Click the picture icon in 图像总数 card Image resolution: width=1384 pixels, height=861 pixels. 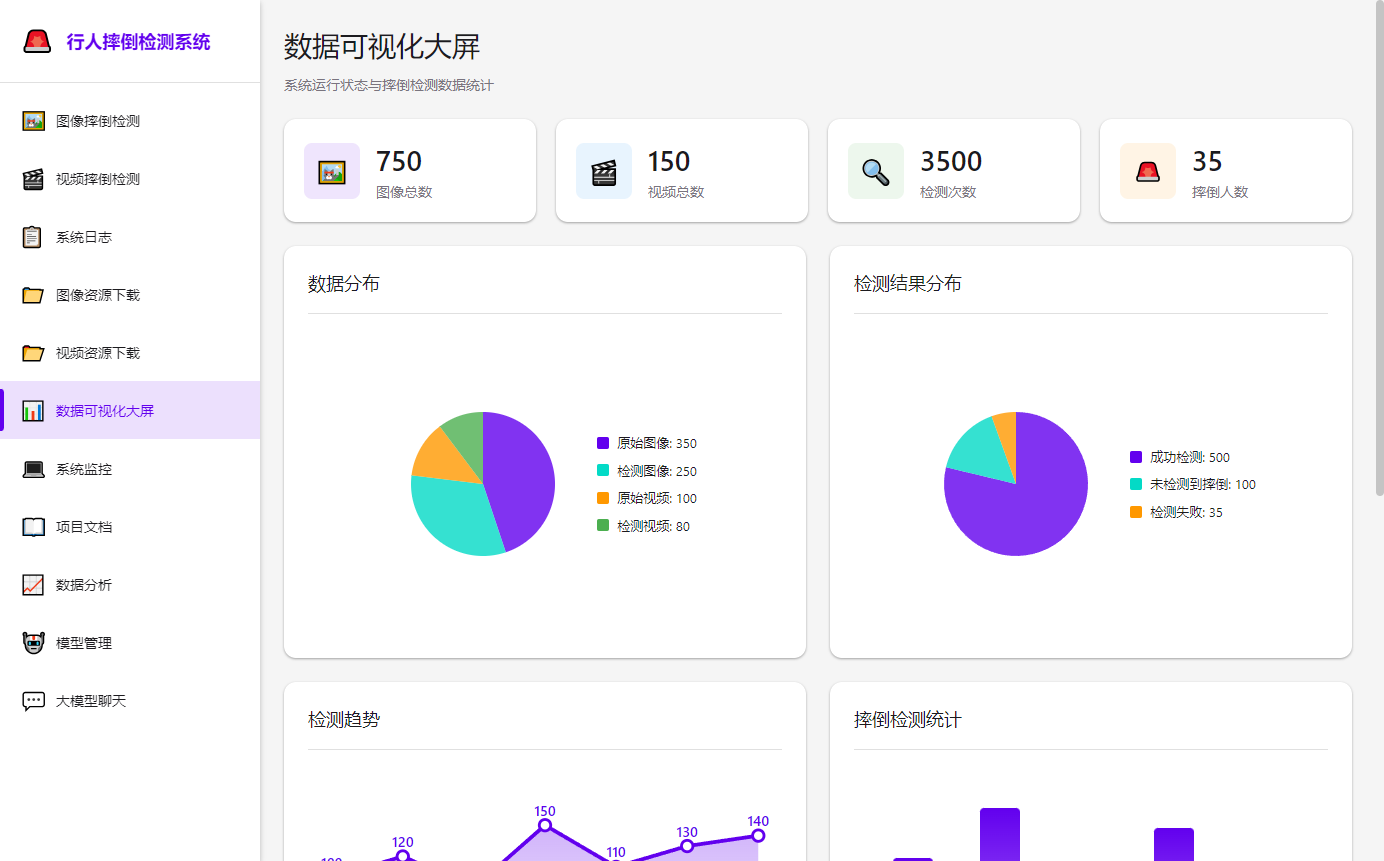pos(332,172)
